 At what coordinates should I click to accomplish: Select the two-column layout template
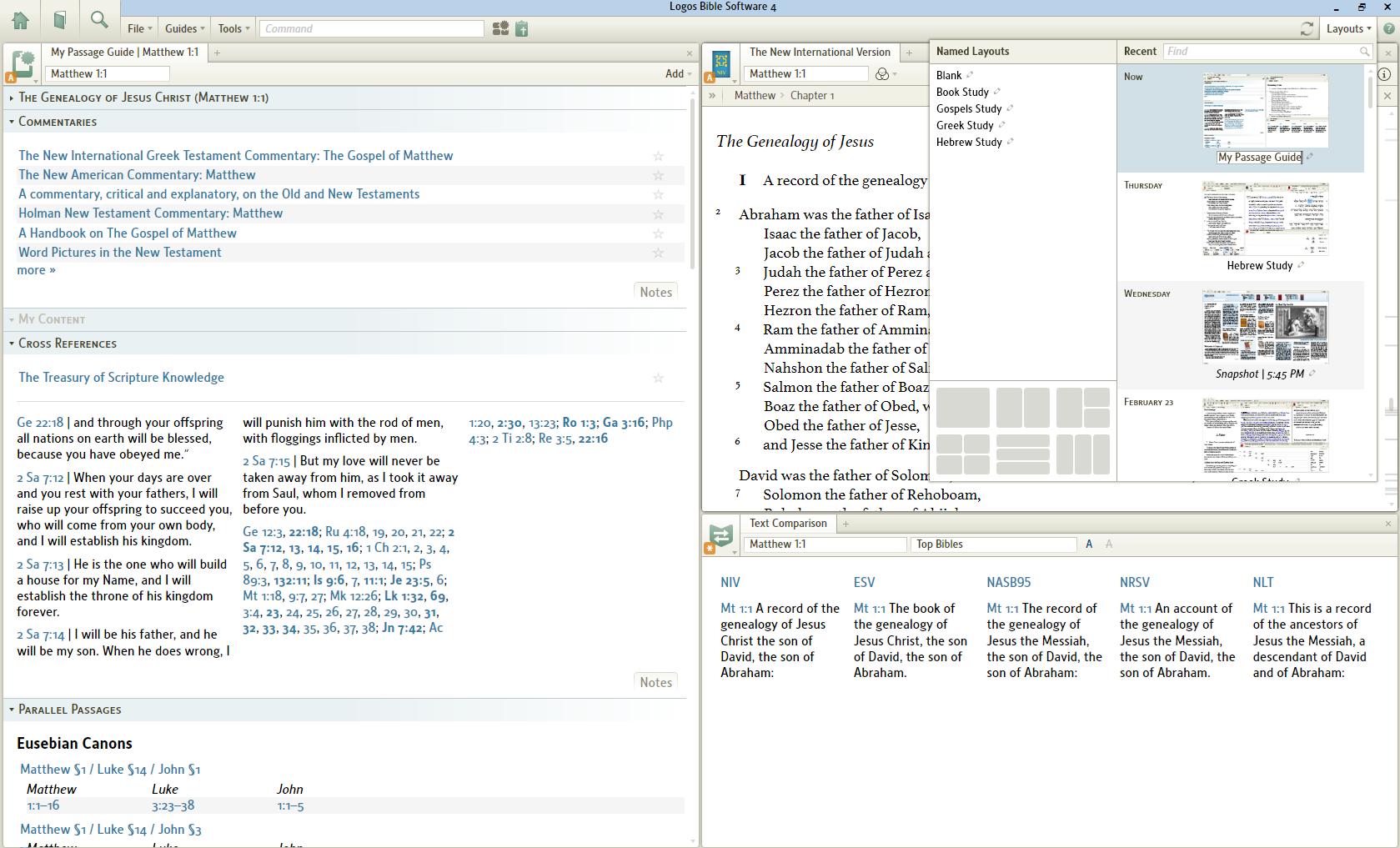click(1023, 408)
